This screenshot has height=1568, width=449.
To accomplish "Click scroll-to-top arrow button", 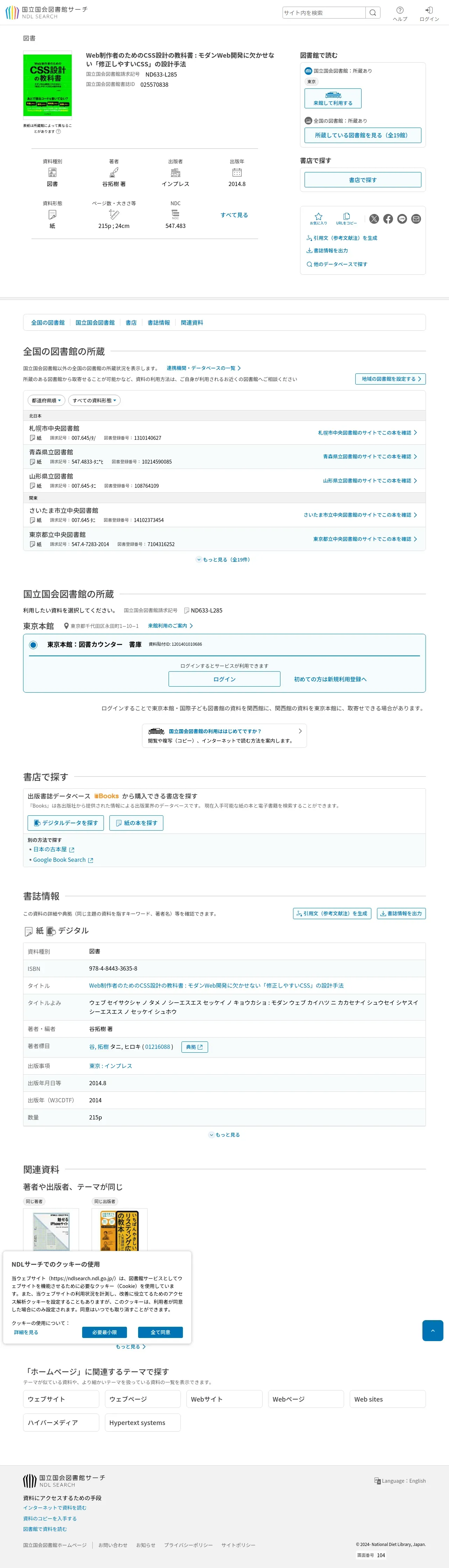I will click(433, 1331).
